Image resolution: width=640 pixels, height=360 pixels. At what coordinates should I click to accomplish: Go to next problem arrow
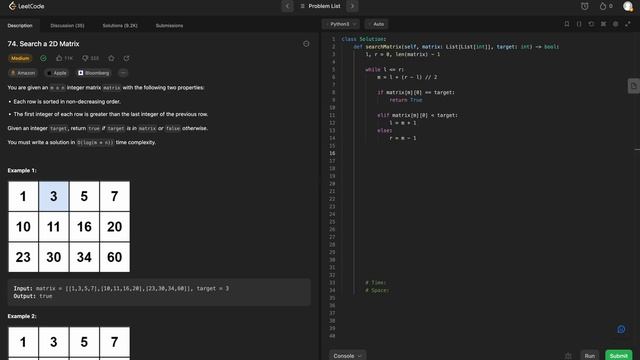point(352,6)
